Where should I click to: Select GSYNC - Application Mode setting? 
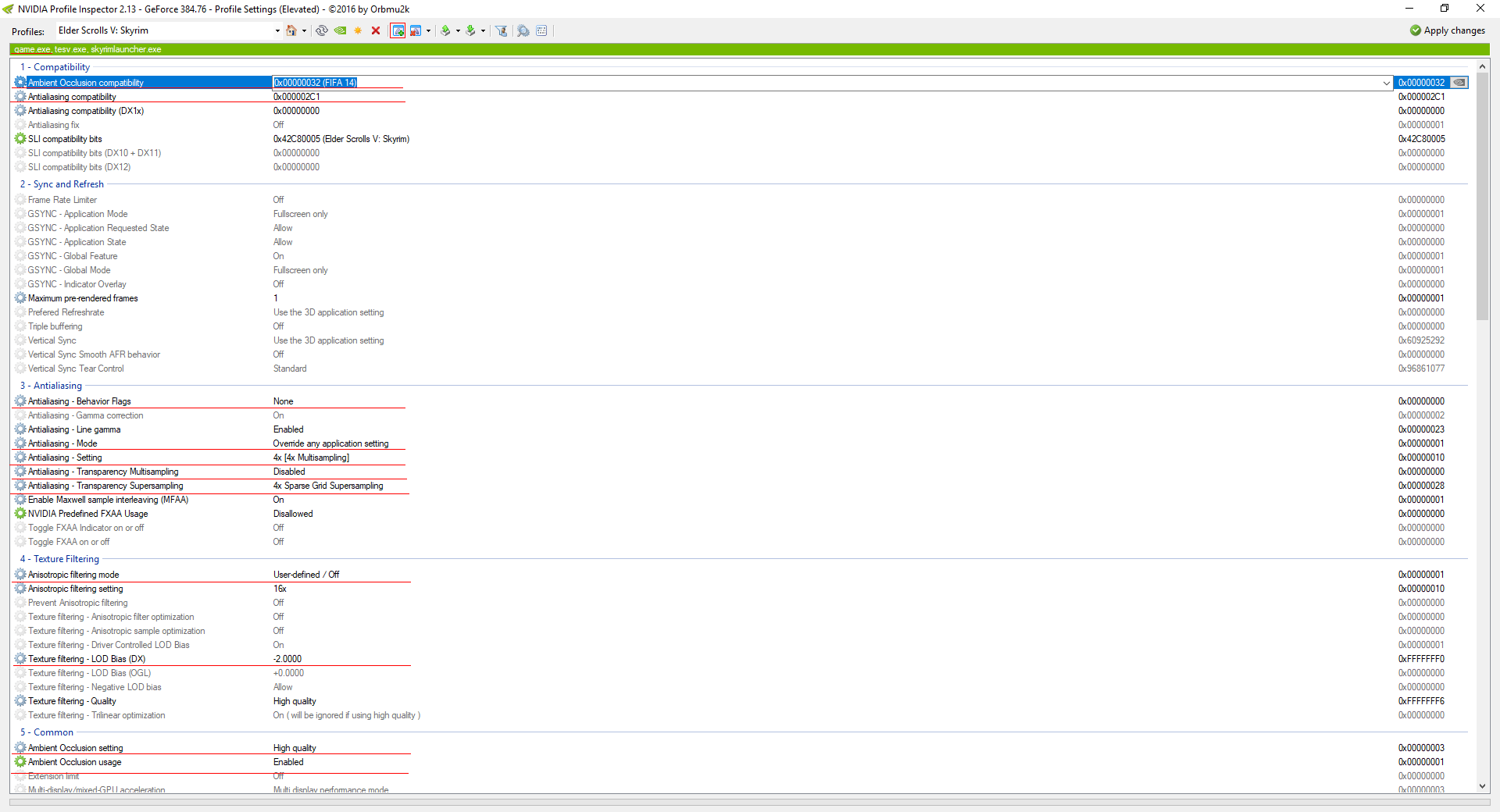pyautogui.click(x=741, y=214)
